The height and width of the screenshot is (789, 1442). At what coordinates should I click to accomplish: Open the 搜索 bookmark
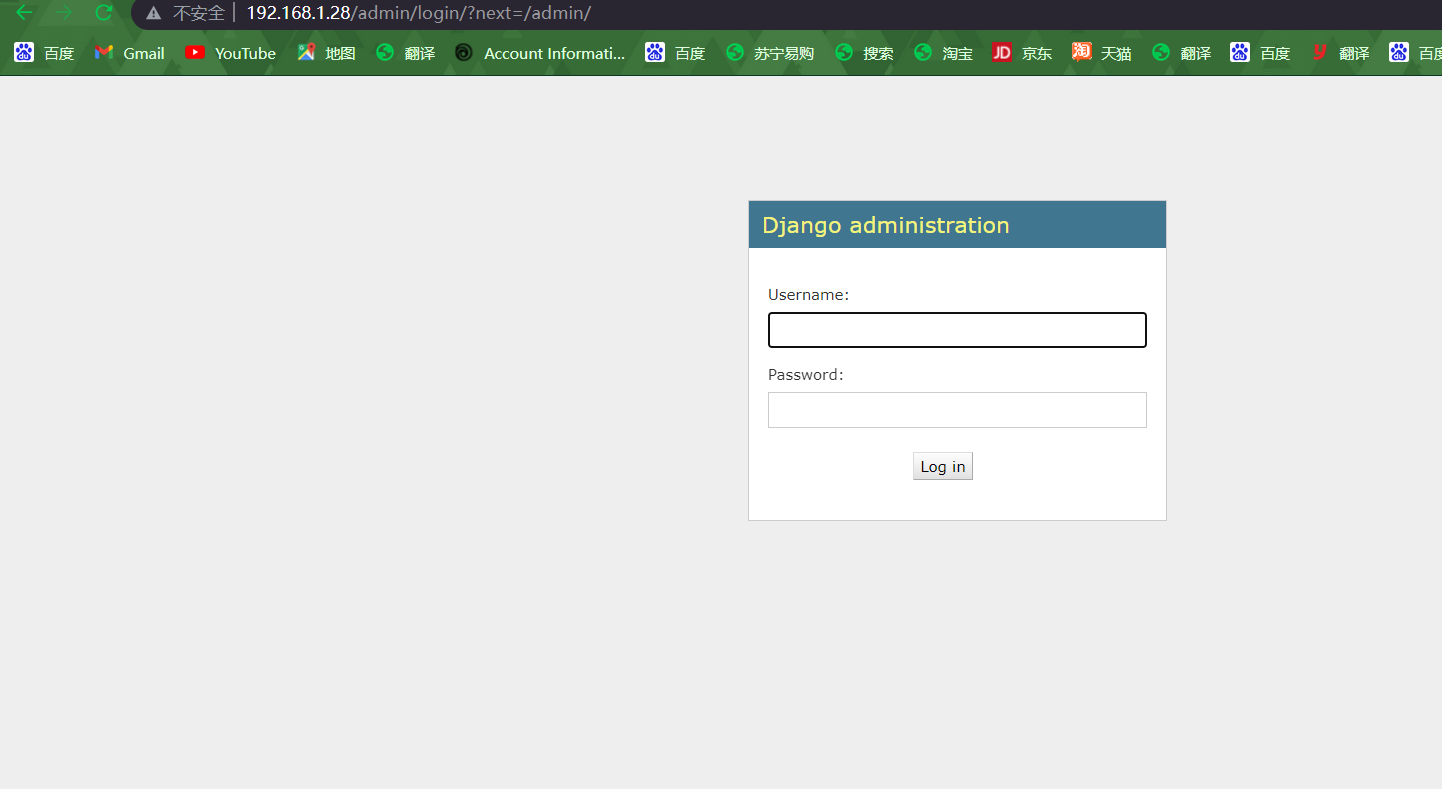coord(864,53)
